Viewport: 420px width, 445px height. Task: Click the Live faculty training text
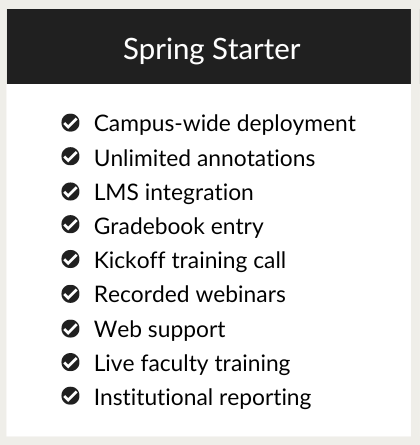tap(192, 364)
